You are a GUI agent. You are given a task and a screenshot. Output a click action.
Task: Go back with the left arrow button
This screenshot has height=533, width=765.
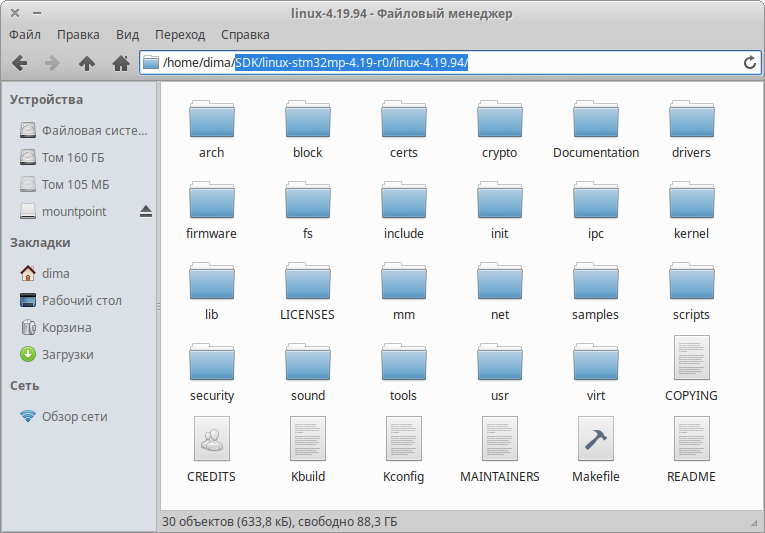point(20,63)
